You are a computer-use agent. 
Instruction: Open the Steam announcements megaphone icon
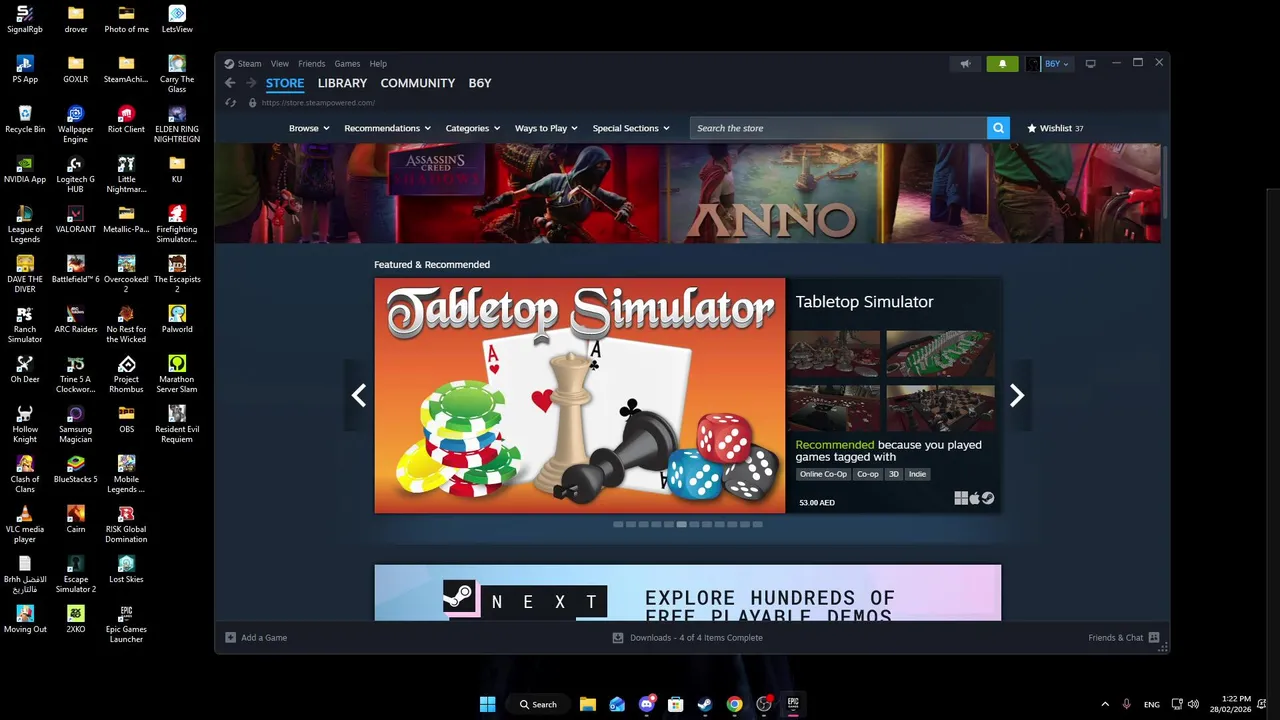[965, 64]
